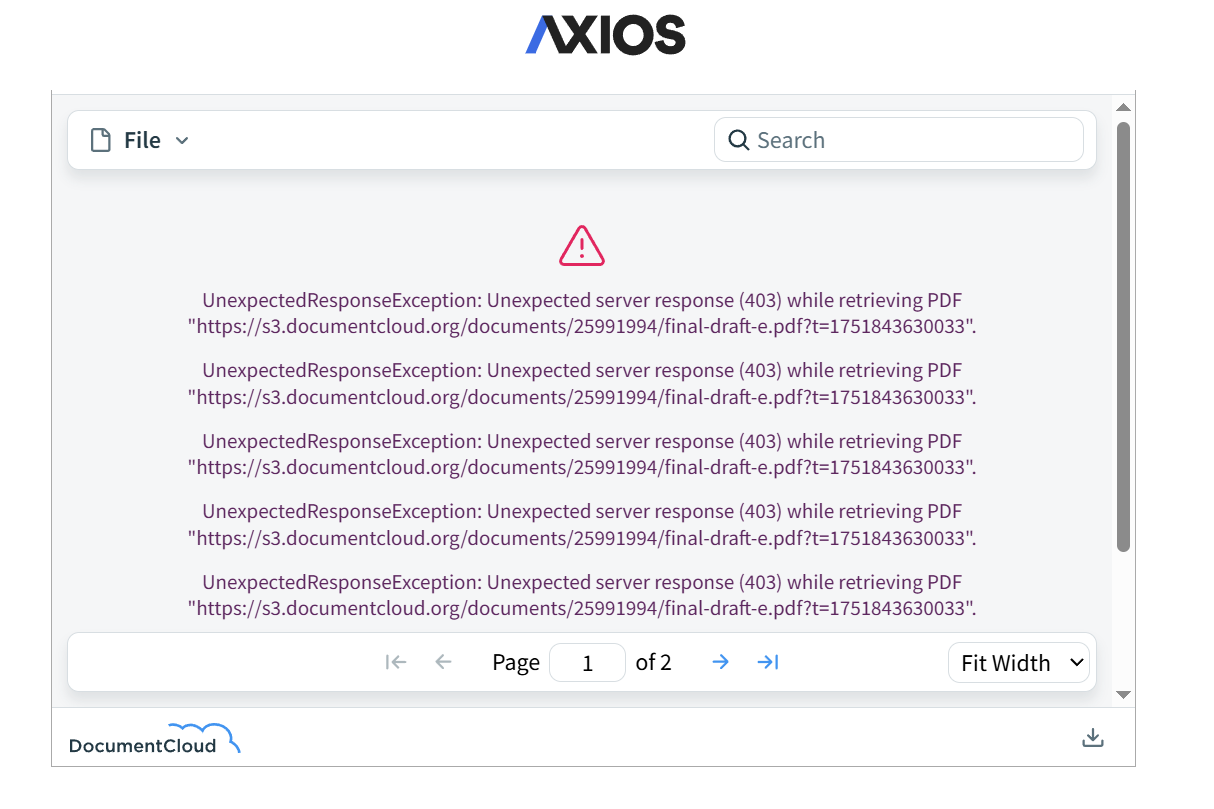Click the red warning triangle icon
This screenshot has width=1214, height=809.
point(582,246)
